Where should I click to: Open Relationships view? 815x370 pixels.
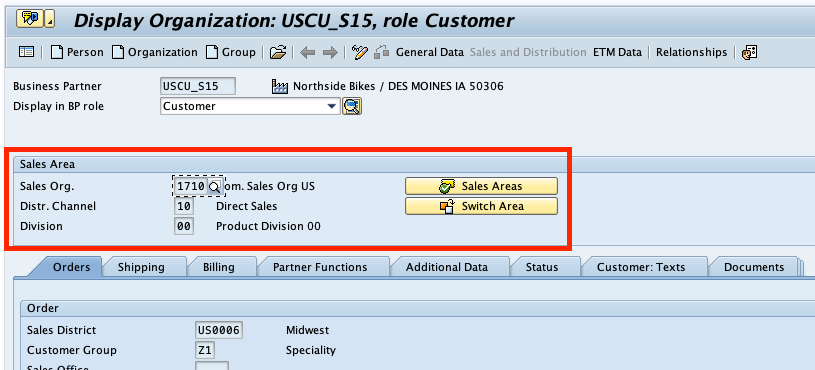click(x=691, y=52)
